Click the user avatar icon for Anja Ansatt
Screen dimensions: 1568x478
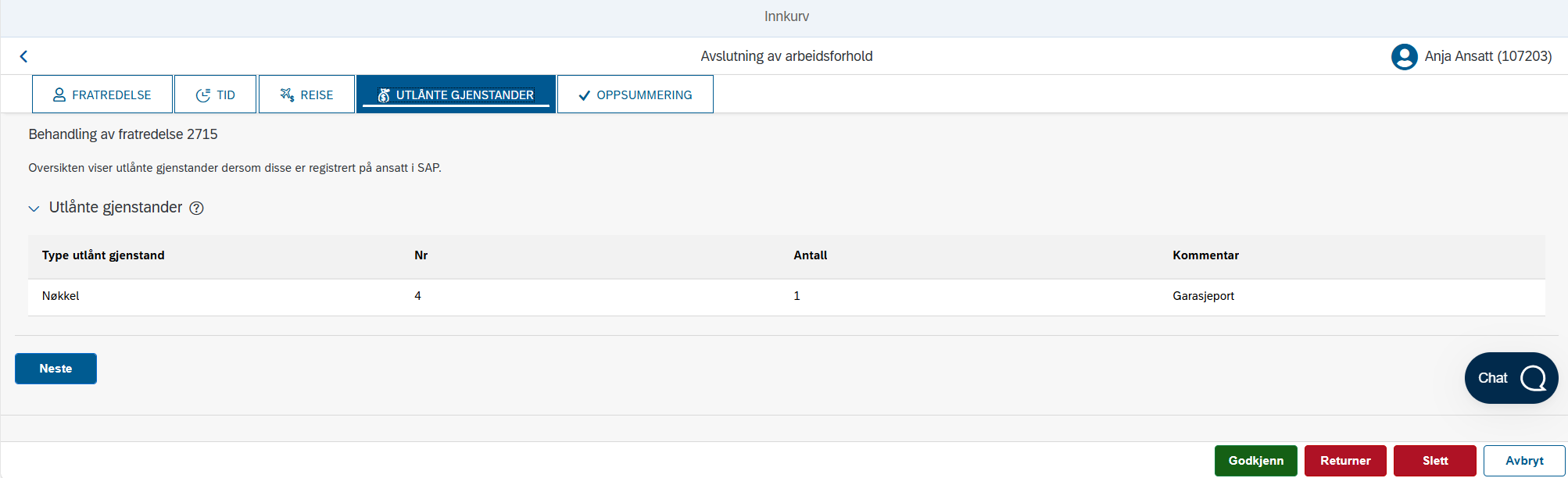click(1404, 56)
